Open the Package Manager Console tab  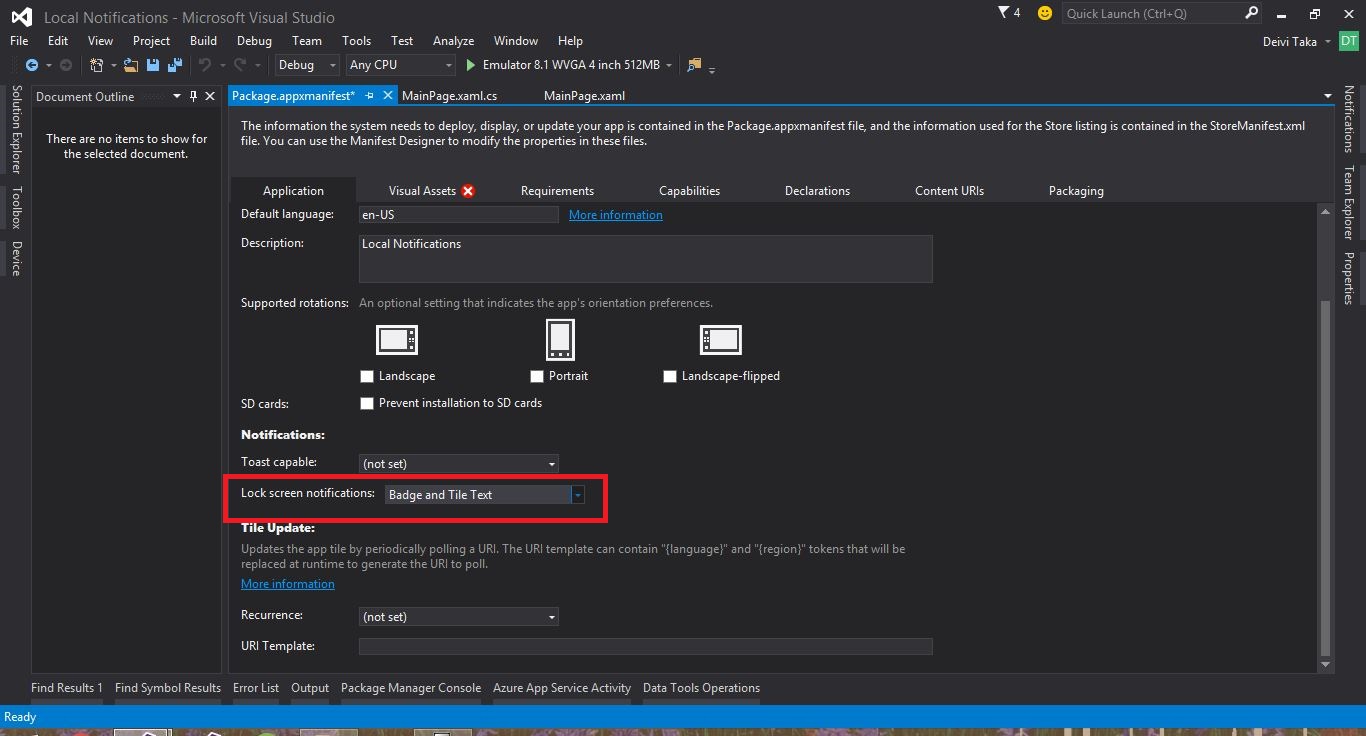[411, 688]
